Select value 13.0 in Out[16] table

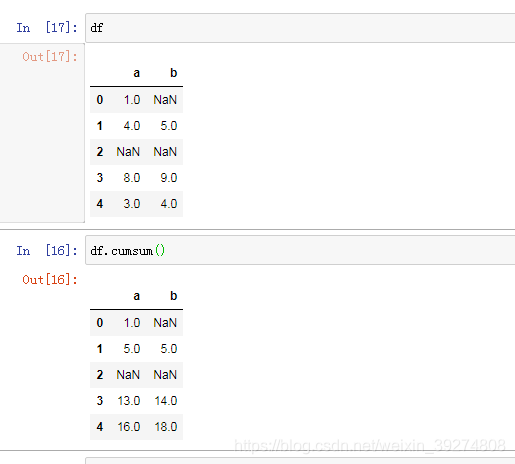(x=129, y=401)
